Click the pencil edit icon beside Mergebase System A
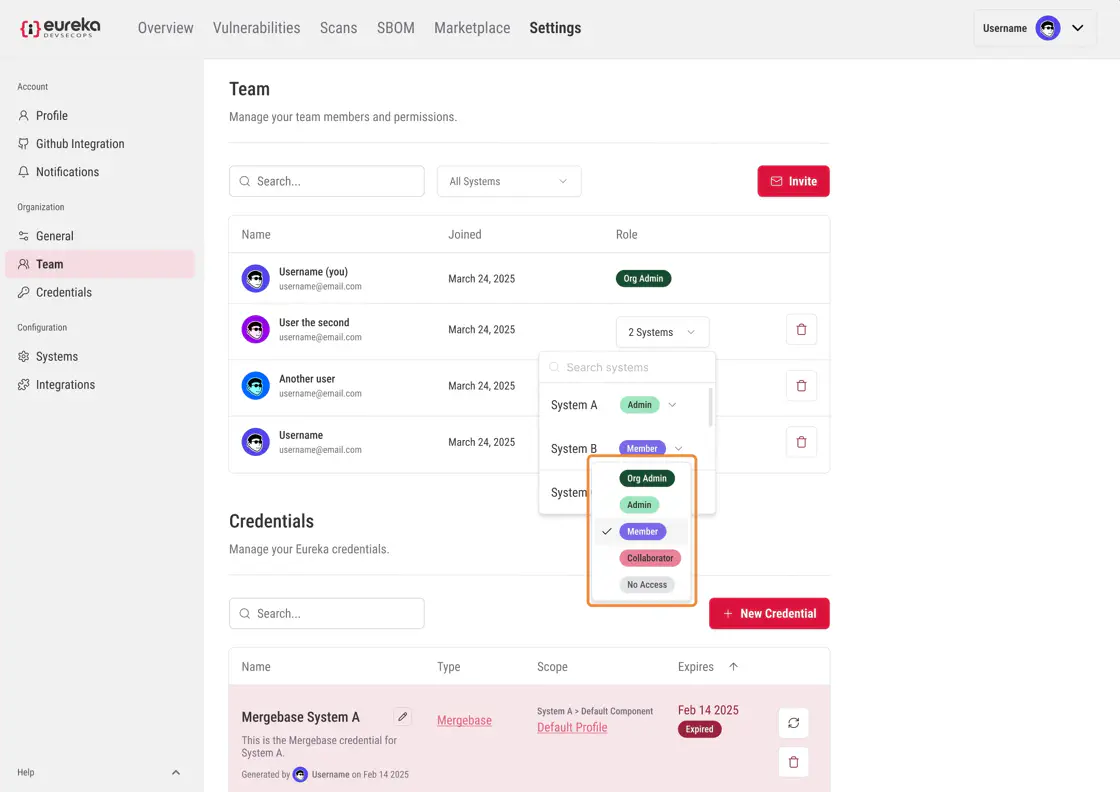Screen dimensions: 1120x792 [x=402, y=716]
